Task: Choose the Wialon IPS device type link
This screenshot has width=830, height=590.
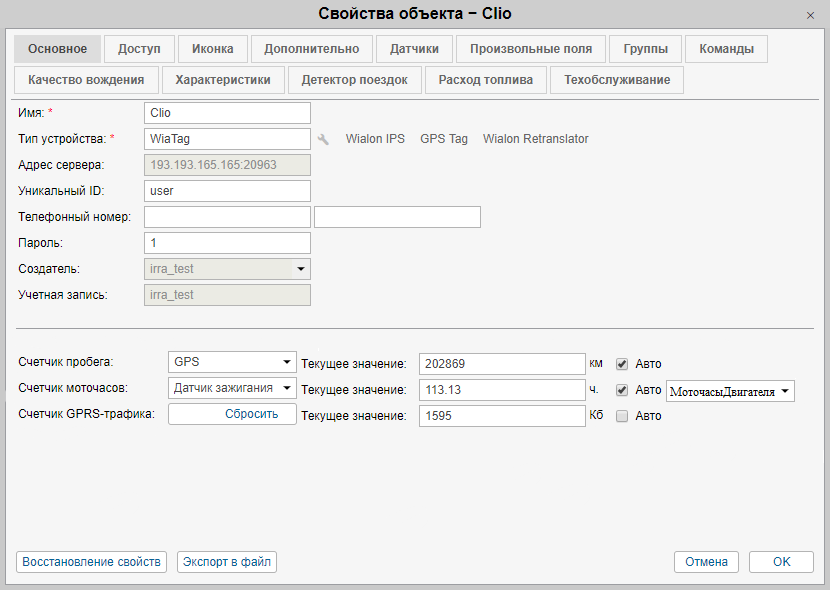Action: coord(375,139)
